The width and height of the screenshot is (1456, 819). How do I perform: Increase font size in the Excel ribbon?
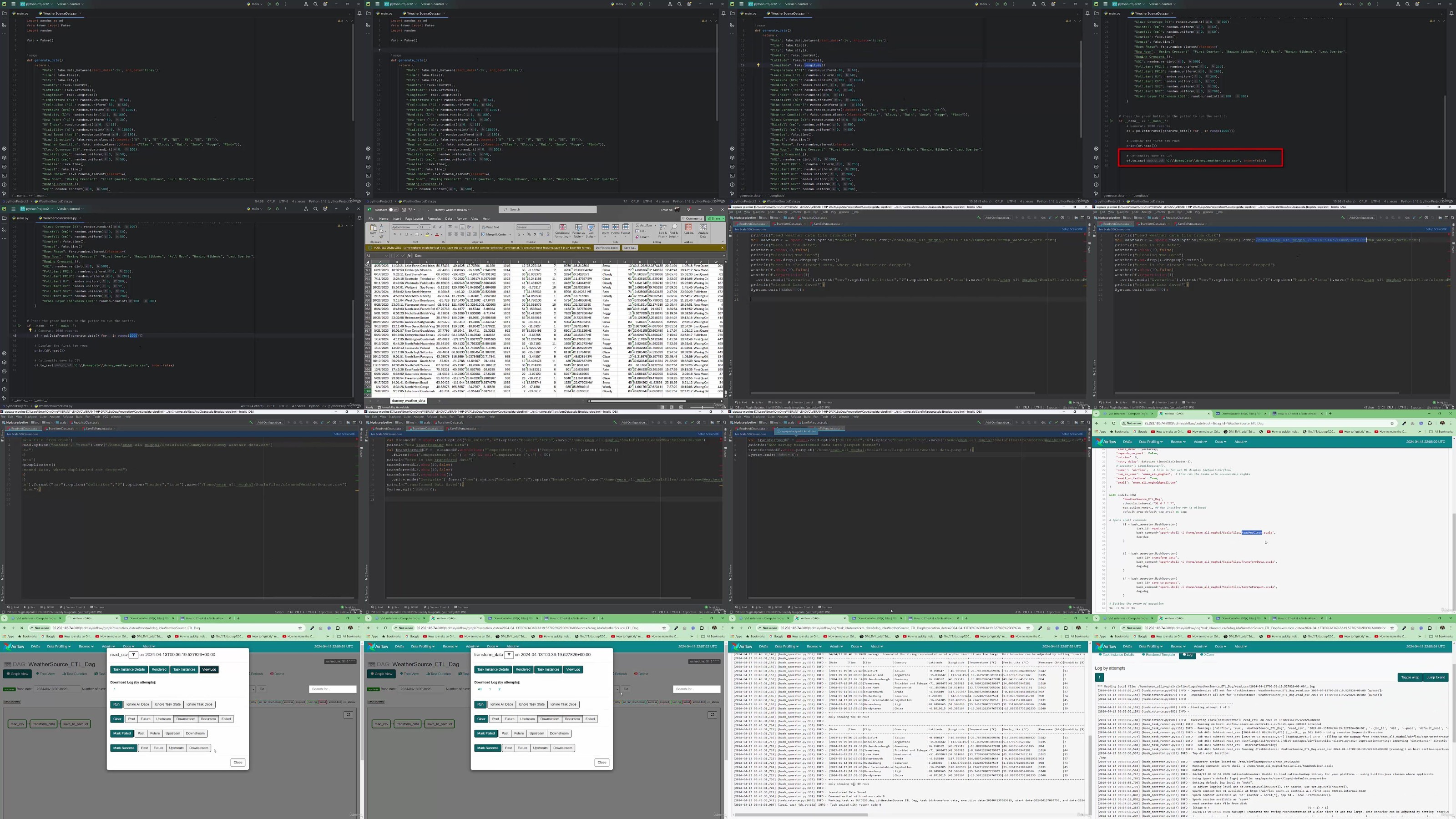click(x=434, y=227)
